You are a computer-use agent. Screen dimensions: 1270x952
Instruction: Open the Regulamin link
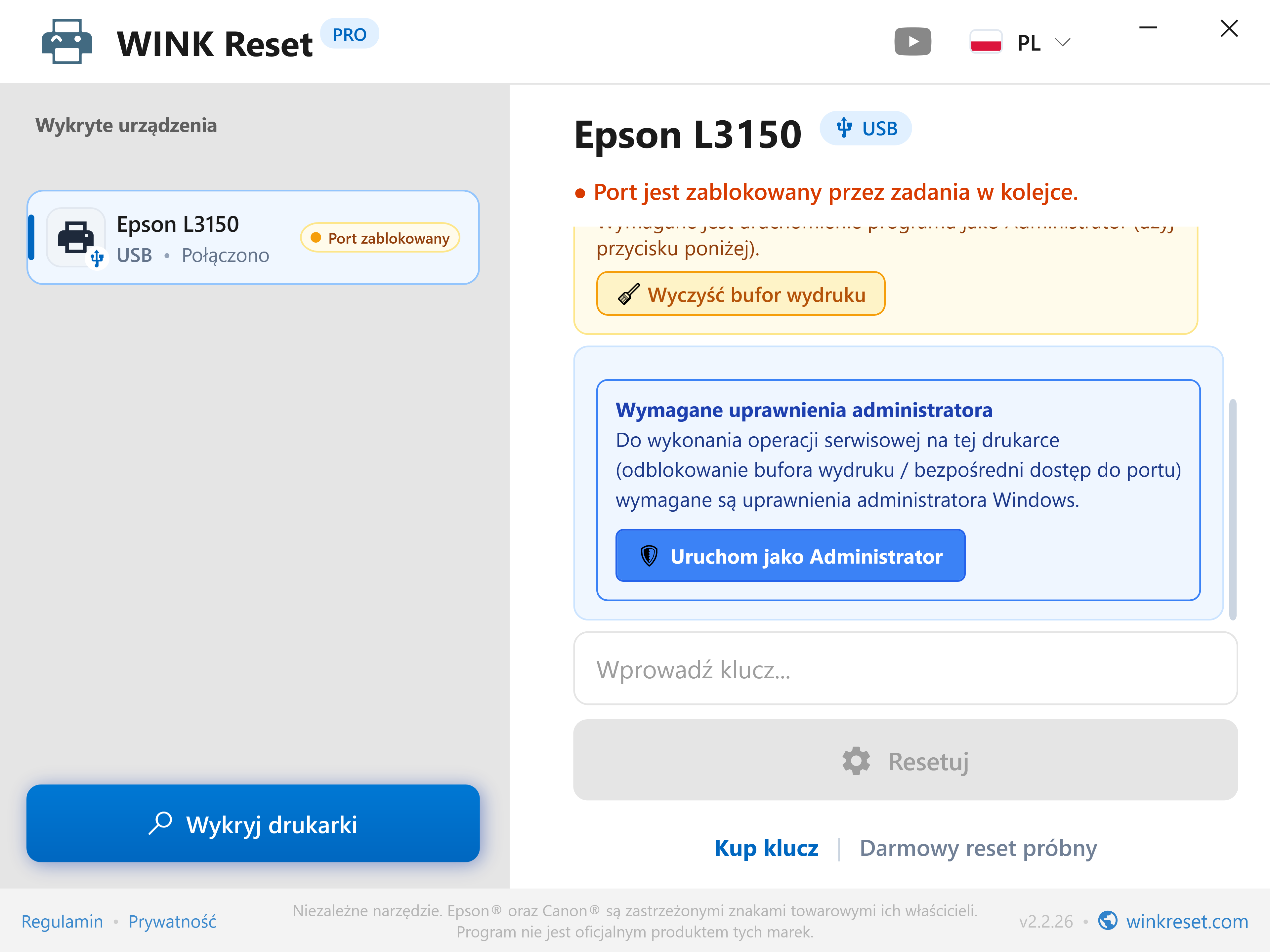coord(62,921)
